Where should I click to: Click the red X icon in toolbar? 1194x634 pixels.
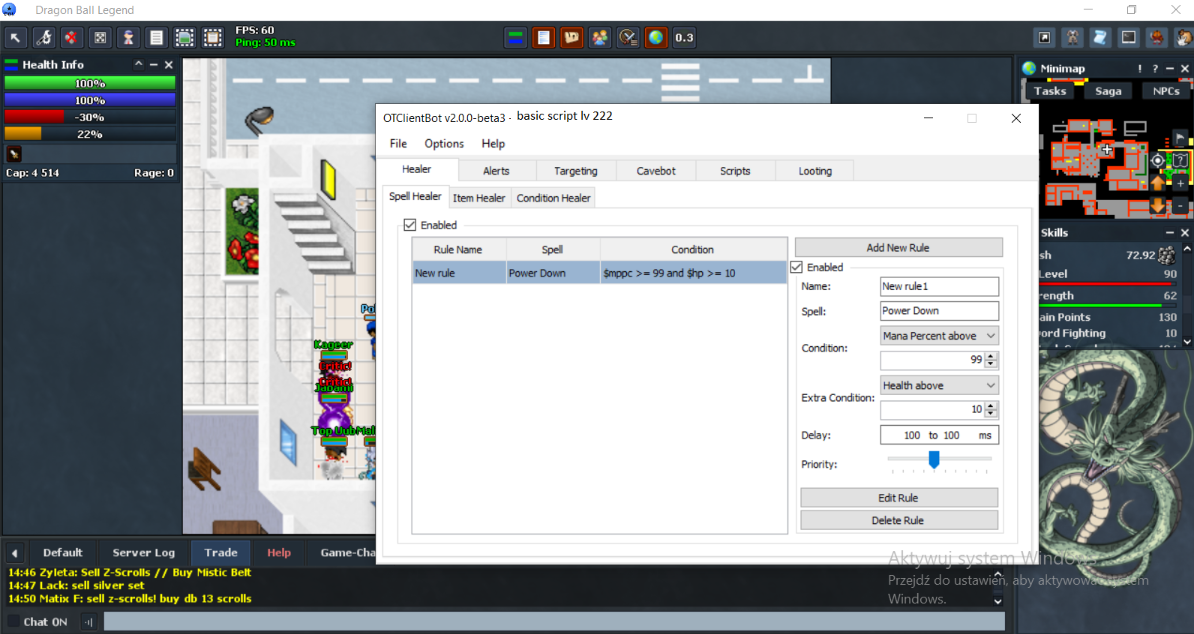pos(72,38)
